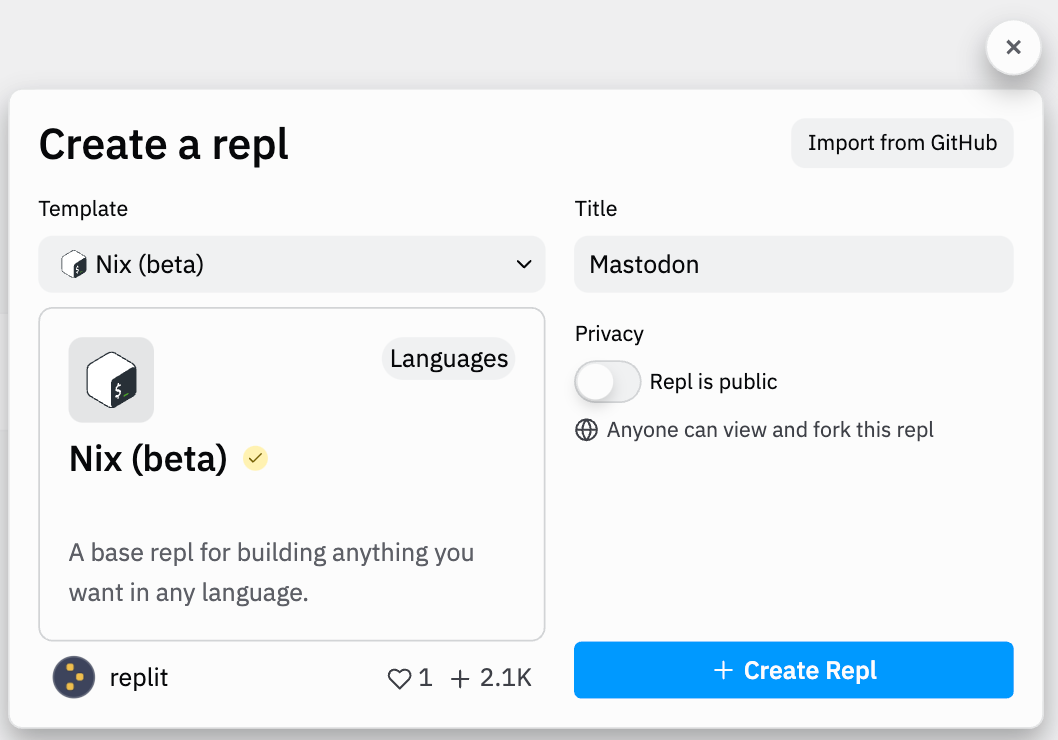
Task: Open the replit author name link
Action: click(x=139, y=678)
